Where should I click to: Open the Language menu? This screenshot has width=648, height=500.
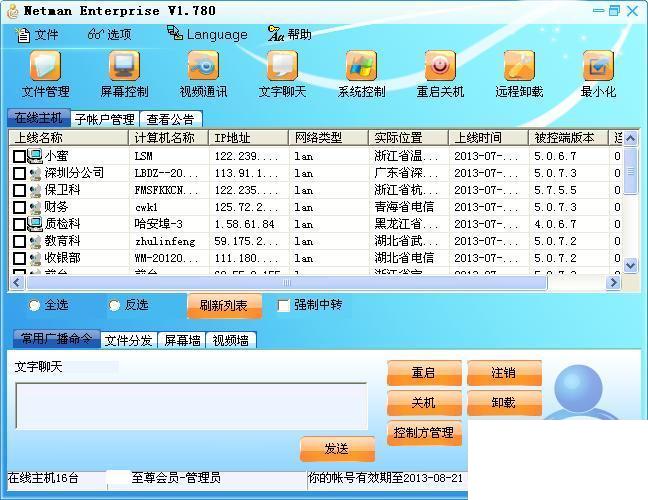pos(207,34)
